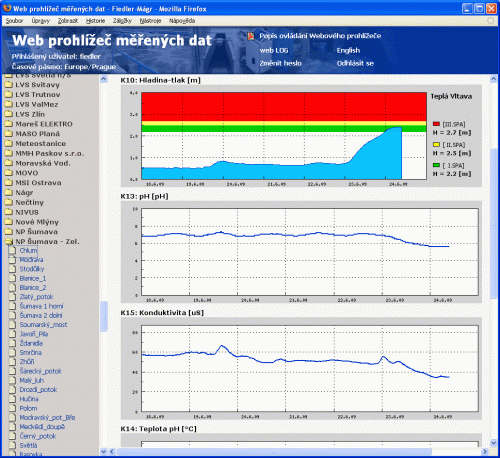Image resolution: width=500 pixels, height=458 pixels.
Task: Open the Nástroje menu
Action: pos(150,21)
